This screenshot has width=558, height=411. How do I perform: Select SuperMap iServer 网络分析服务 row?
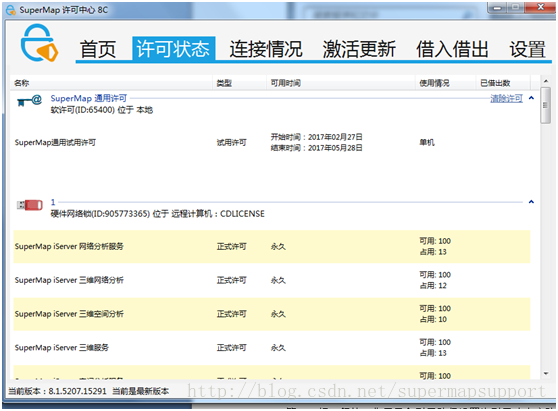coord(272,247)
